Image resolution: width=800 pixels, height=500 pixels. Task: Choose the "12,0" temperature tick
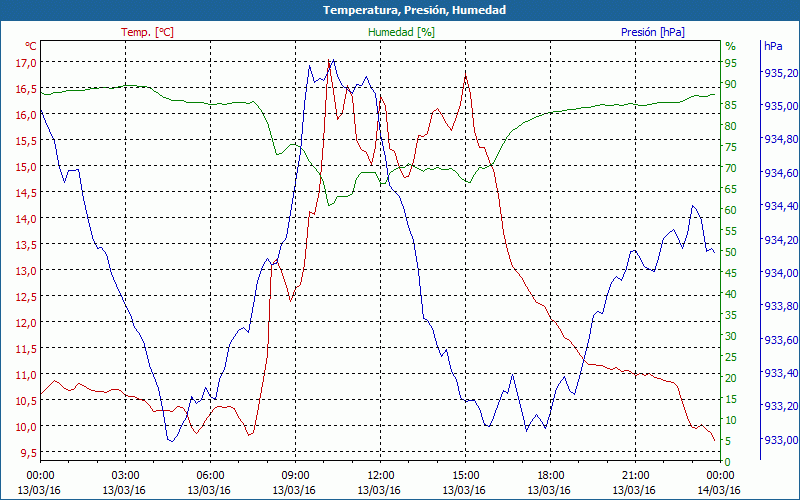click(x=26, y=323)
